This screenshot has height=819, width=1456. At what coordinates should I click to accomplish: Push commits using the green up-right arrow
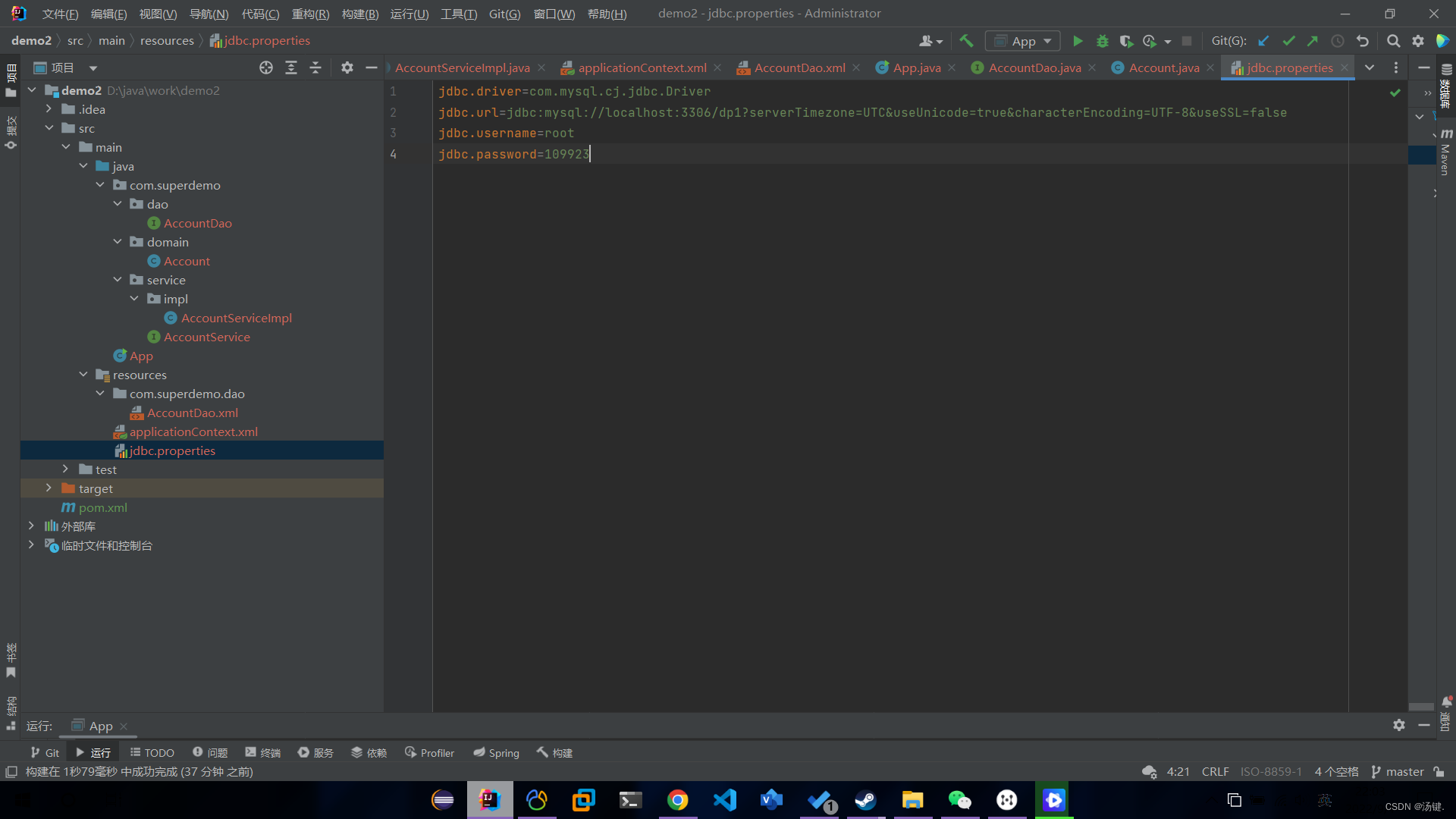1313,41
